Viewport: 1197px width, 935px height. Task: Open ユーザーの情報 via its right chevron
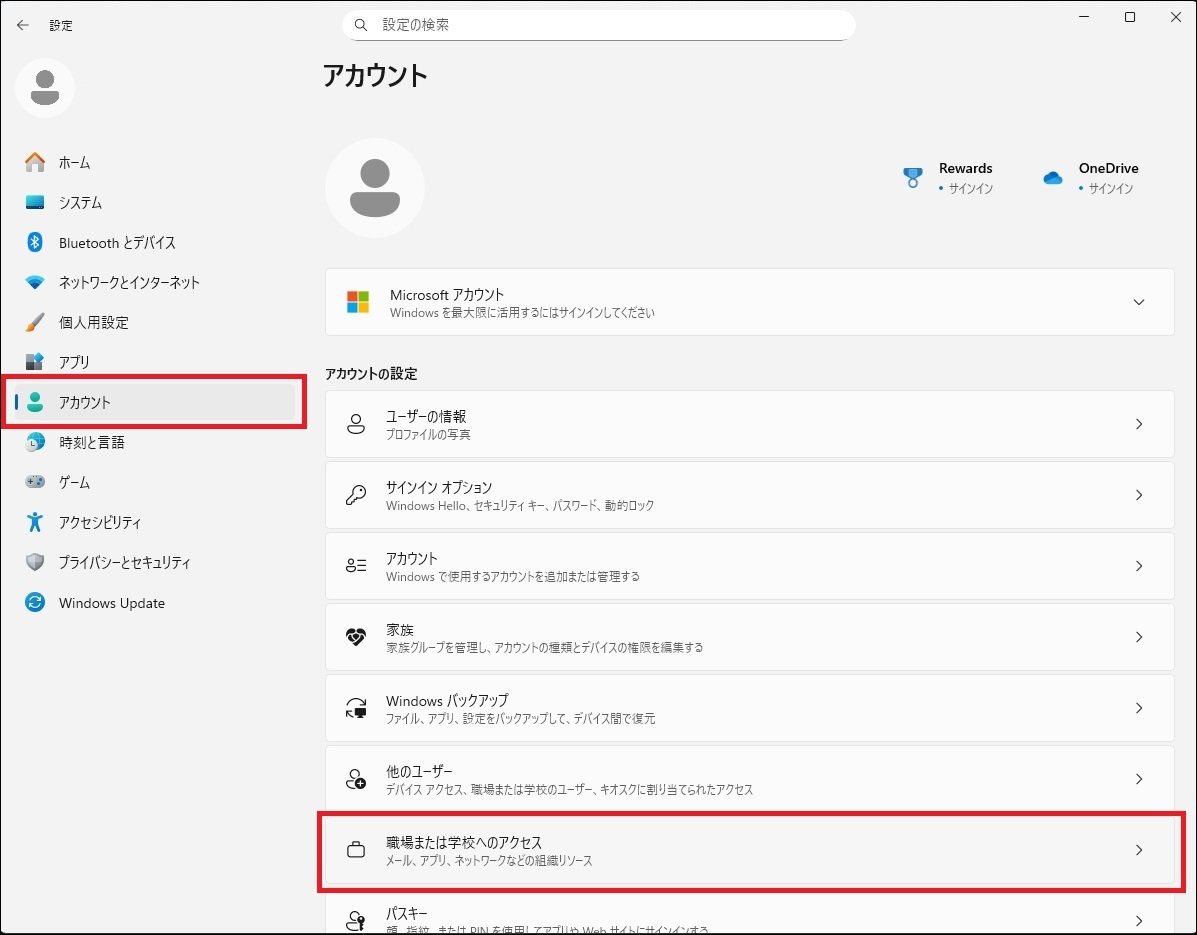tap(1138, 424)
